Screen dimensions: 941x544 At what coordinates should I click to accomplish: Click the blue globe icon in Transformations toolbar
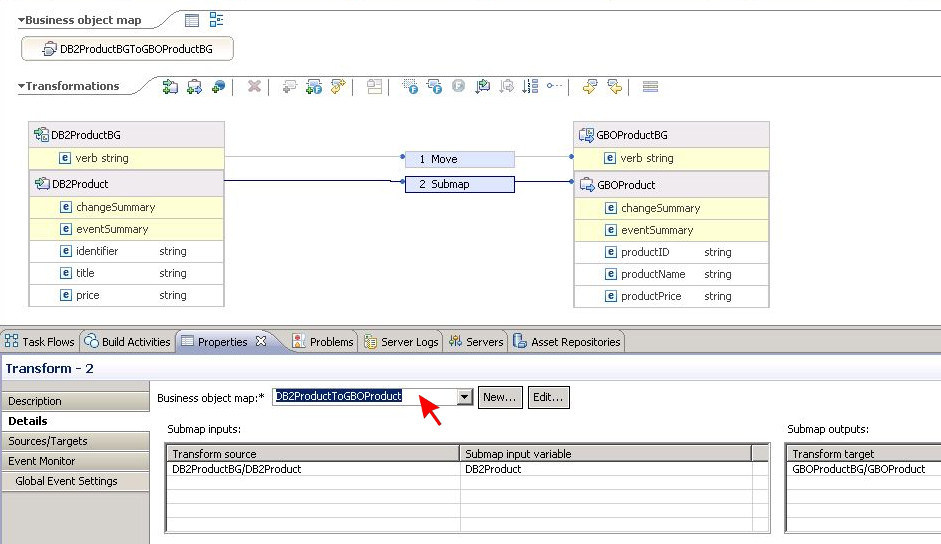tap(218, 87)
